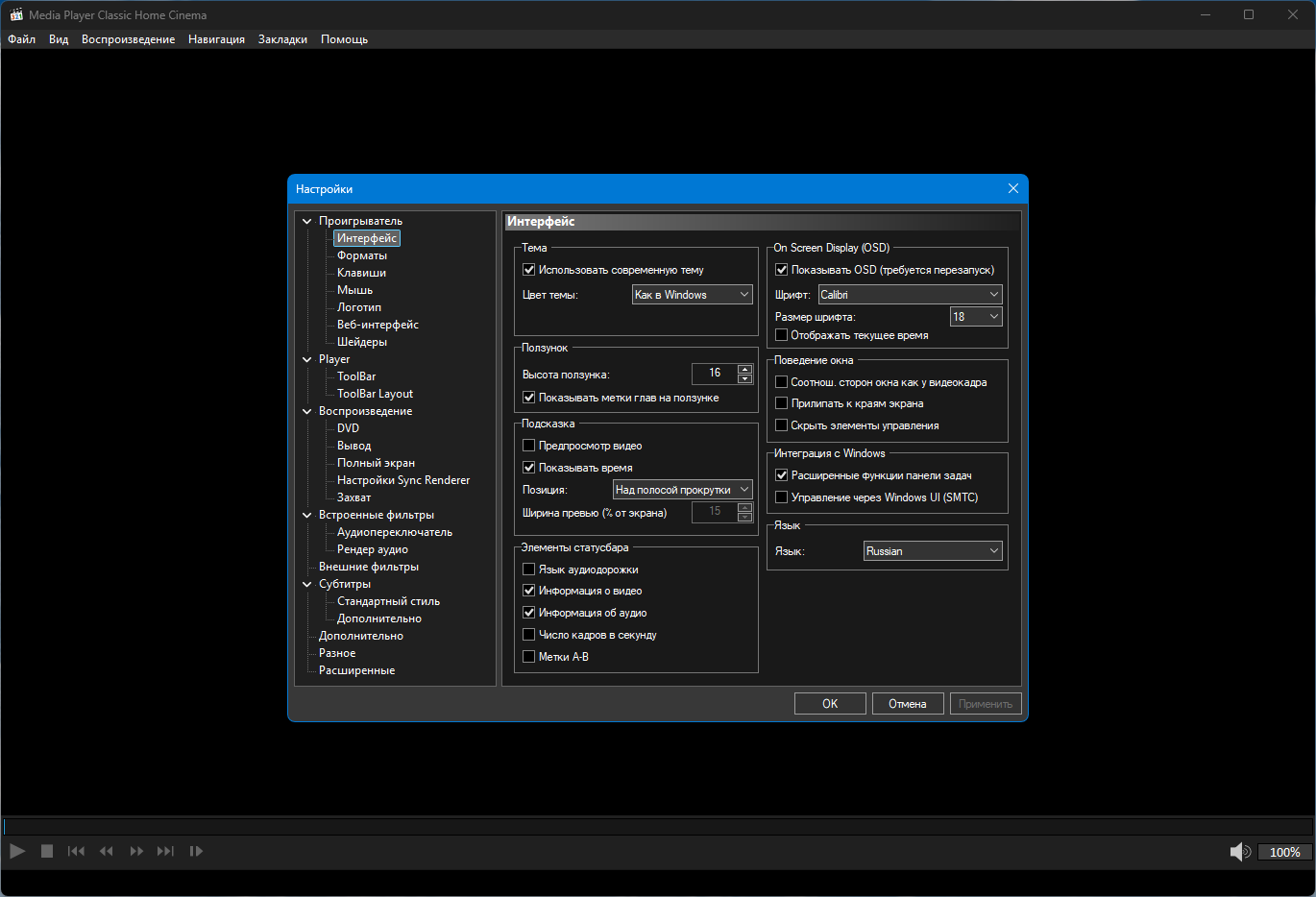Viewport: 1316px width, 897px height.
Task: Toggle 'Отображать текущее время' checkbox
Action: (782, 335)
